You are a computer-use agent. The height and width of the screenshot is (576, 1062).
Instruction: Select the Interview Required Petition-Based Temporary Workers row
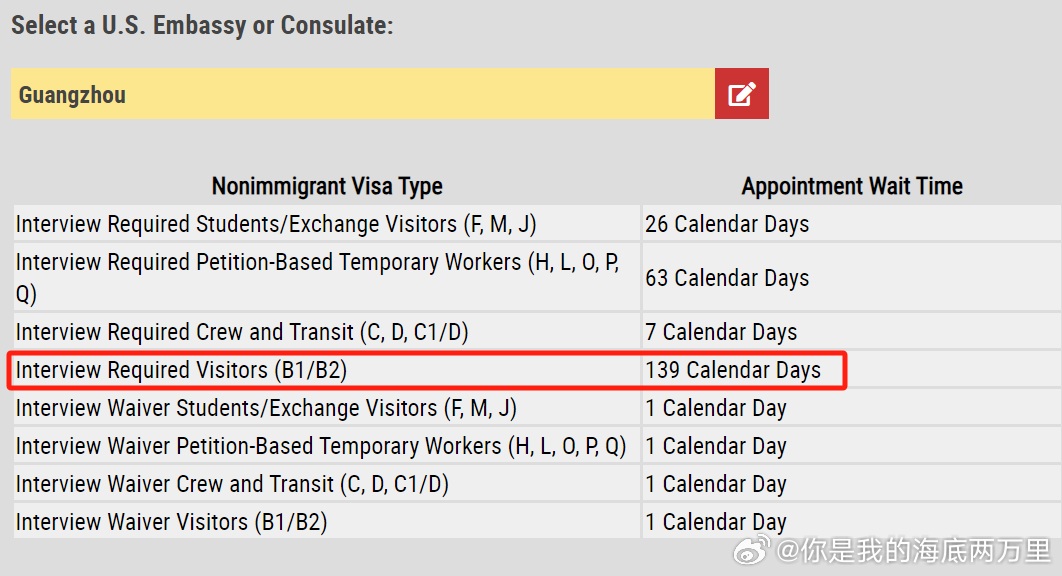(537, 278)
